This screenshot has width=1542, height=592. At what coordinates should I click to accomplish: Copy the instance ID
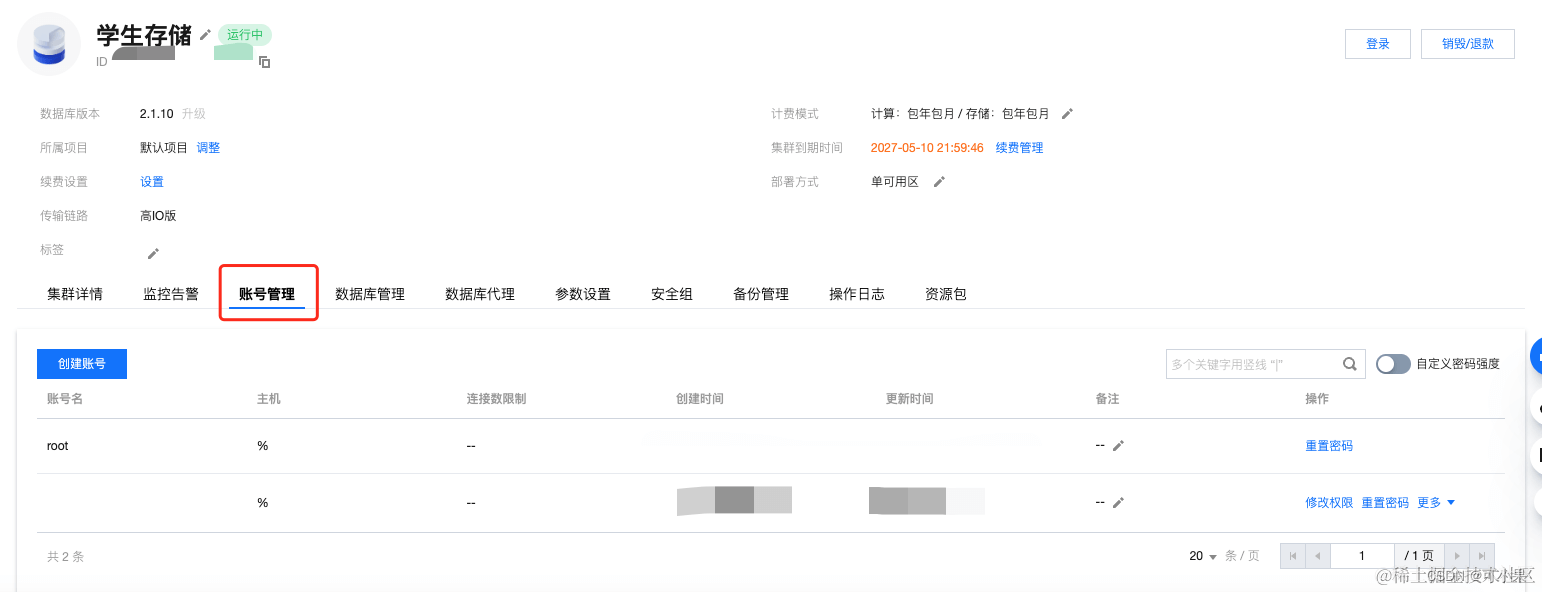pyautogui.click(x=265, y=62)
